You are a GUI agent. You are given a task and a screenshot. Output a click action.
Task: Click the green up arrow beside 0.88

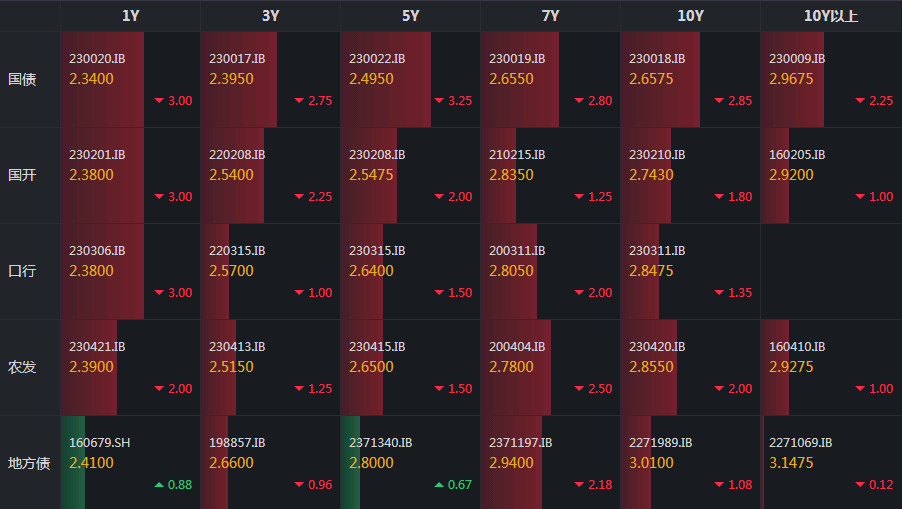(159, 485)
